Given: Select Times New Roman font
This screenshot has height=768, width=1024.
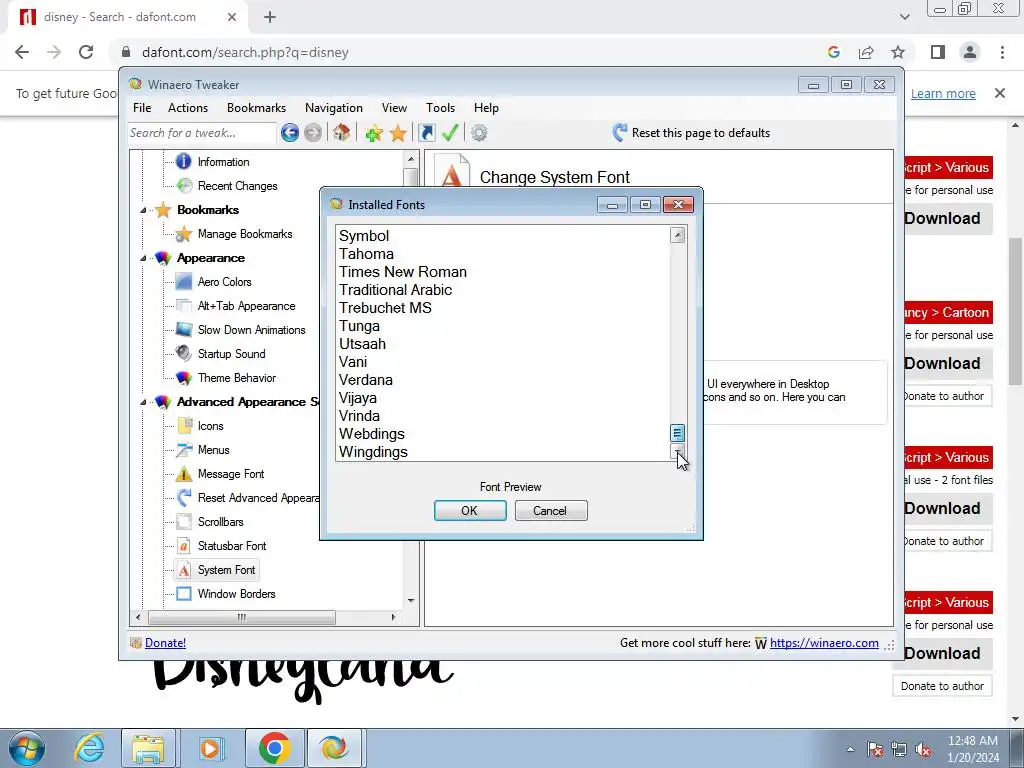Looking at the screenshot, I should tap(403, 272).
